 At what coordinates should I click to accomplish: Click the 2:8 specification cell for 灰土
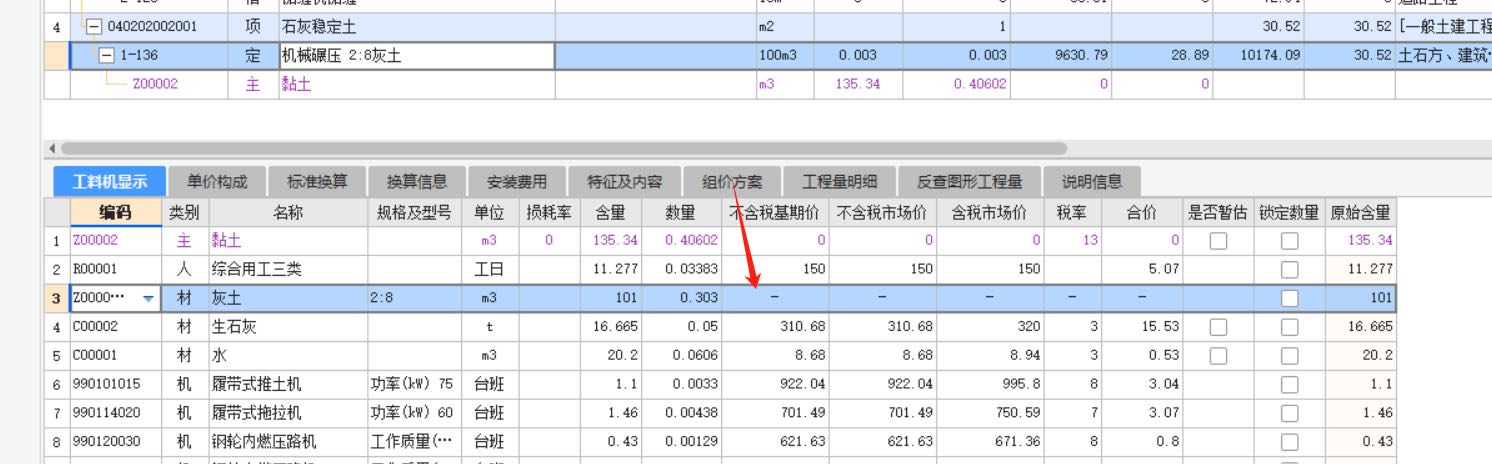click(x=414, y=298)
